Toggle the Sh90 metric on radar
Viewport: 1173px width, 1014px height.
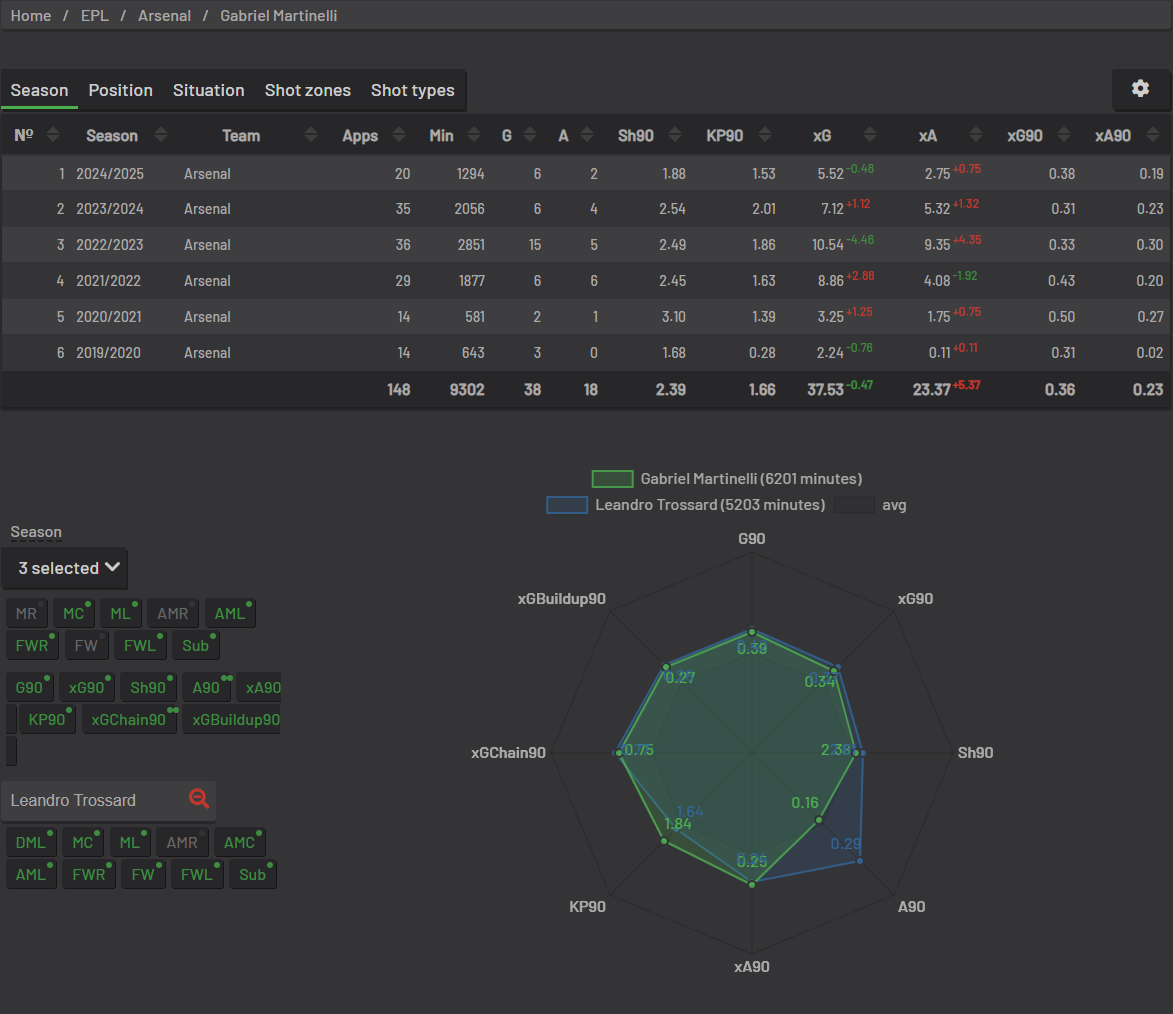tap(148, 688)
